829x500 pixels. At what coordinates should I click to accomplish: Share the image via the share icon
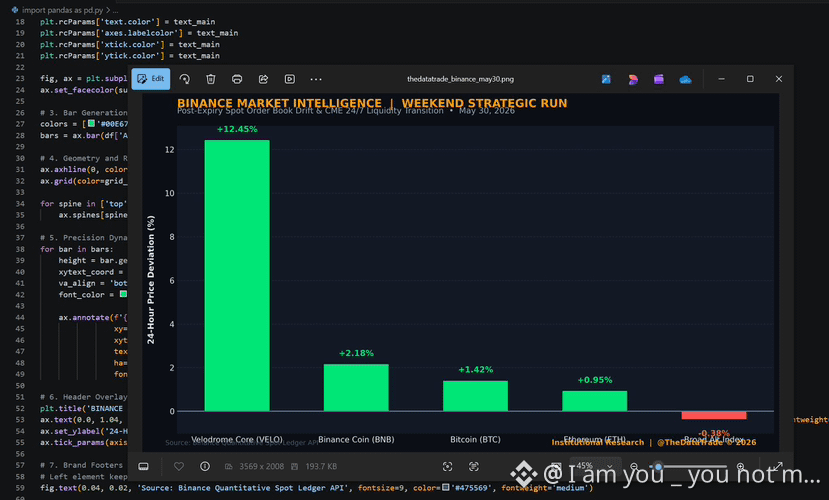263,79
